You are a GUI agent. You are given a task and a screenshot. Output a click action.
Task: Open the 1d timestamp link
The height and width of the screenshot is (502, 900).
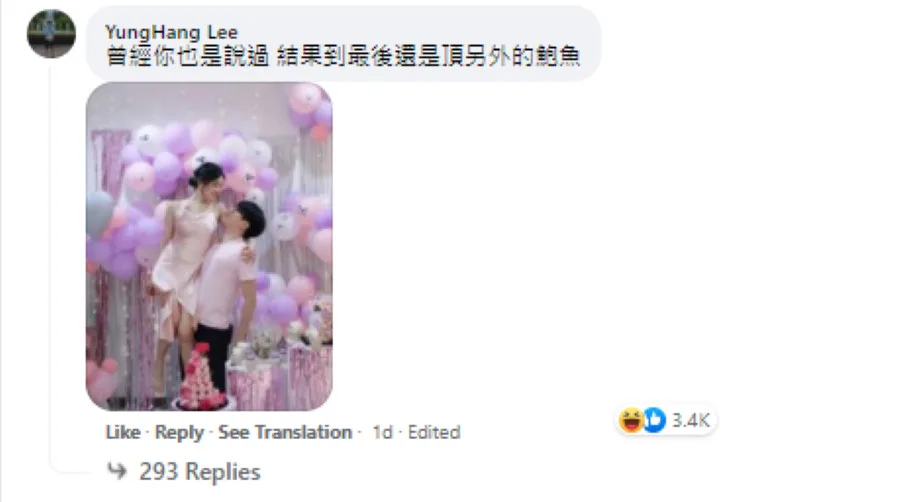382,432
